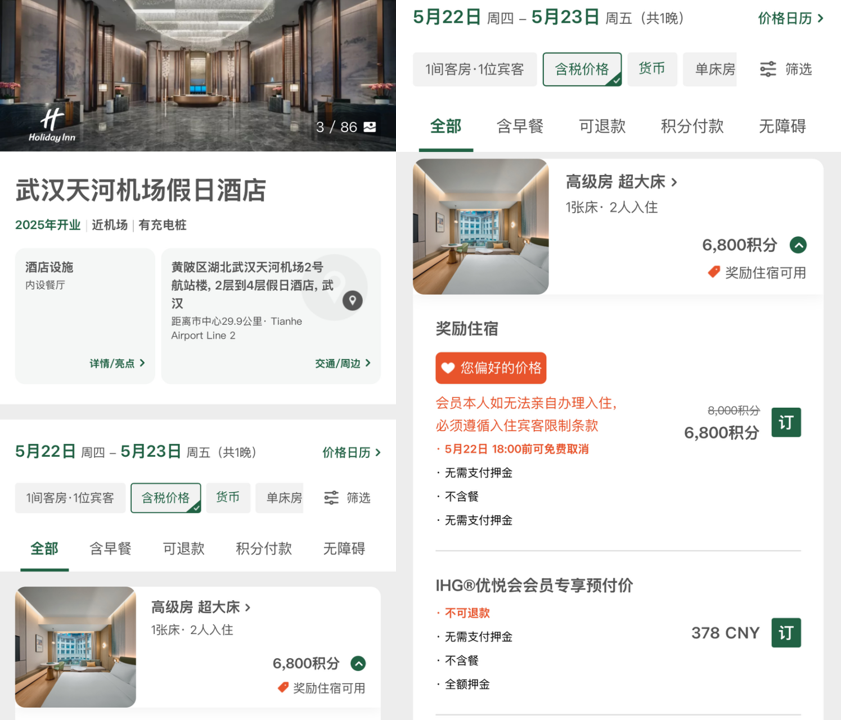Screen dimensions: 841x720
Task: Click the 3 / 86 photo counter
Action: 336,127
